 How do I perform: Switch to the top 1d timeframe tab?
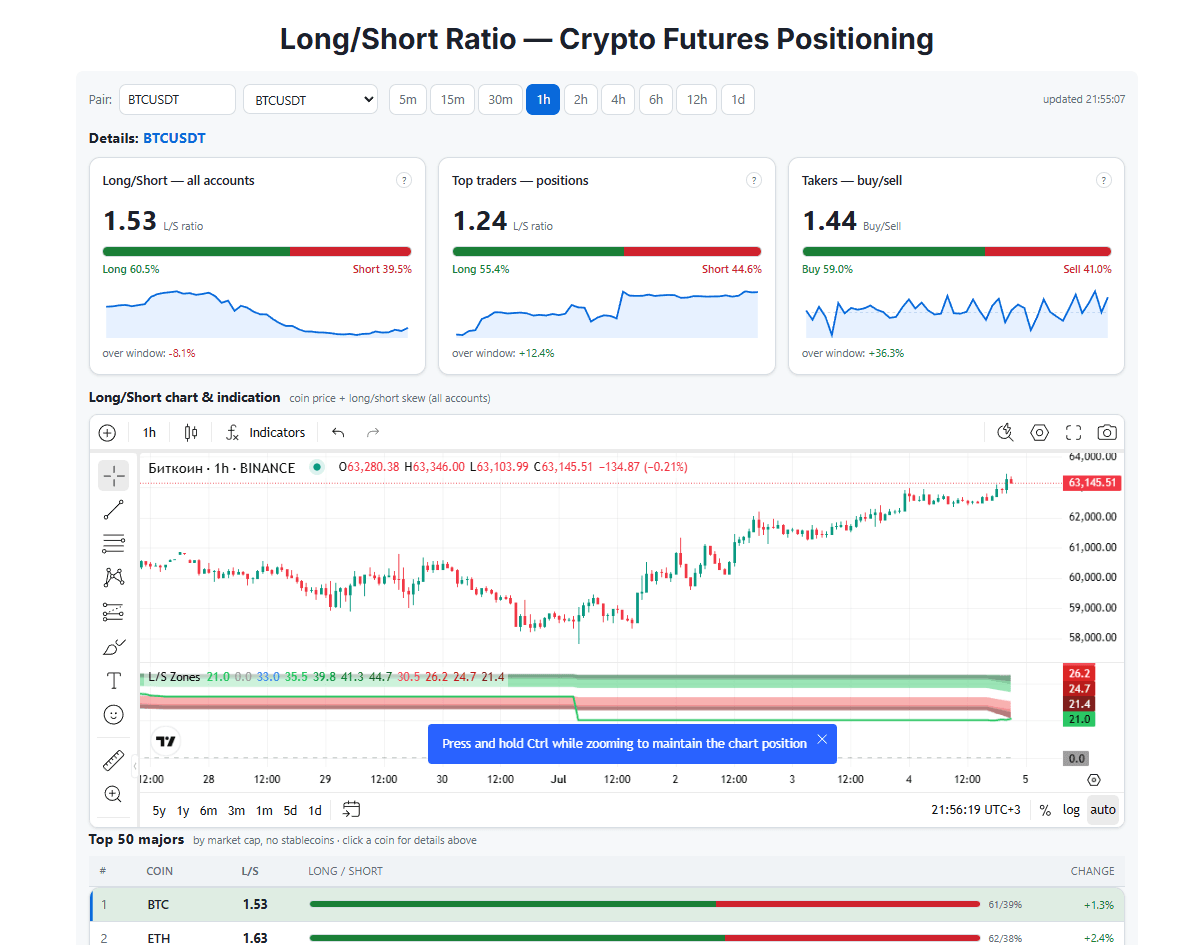click(738, 99)
